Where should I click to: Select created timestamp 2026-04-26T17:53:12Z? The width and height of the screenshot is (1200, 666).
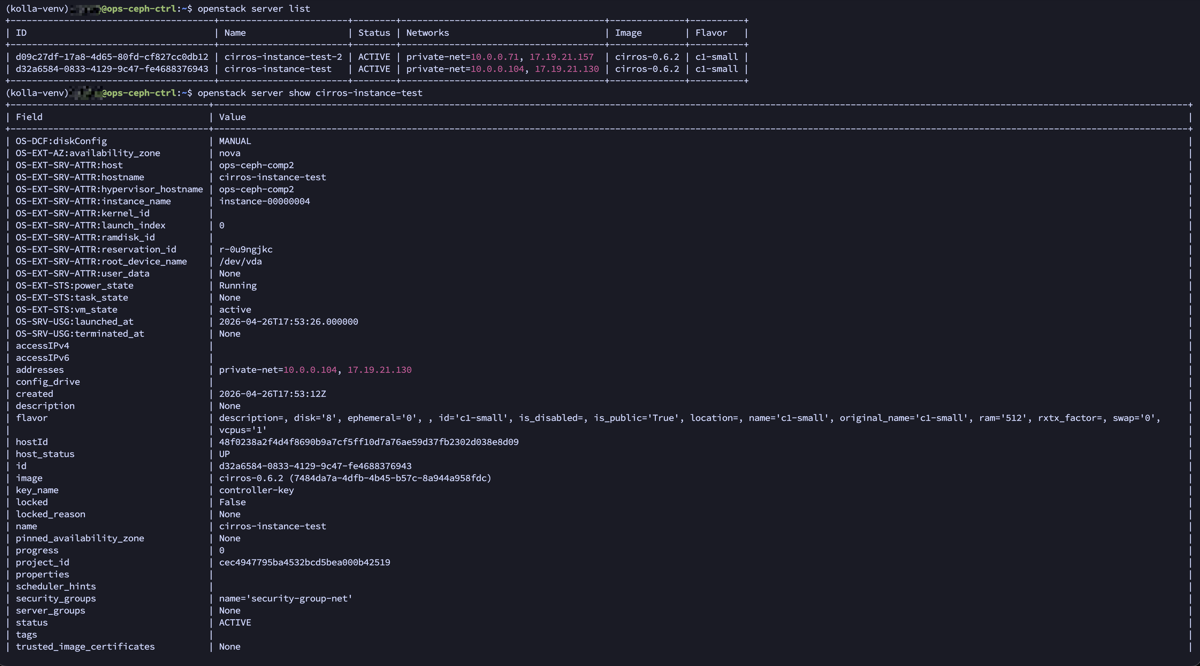coord(273,393)
